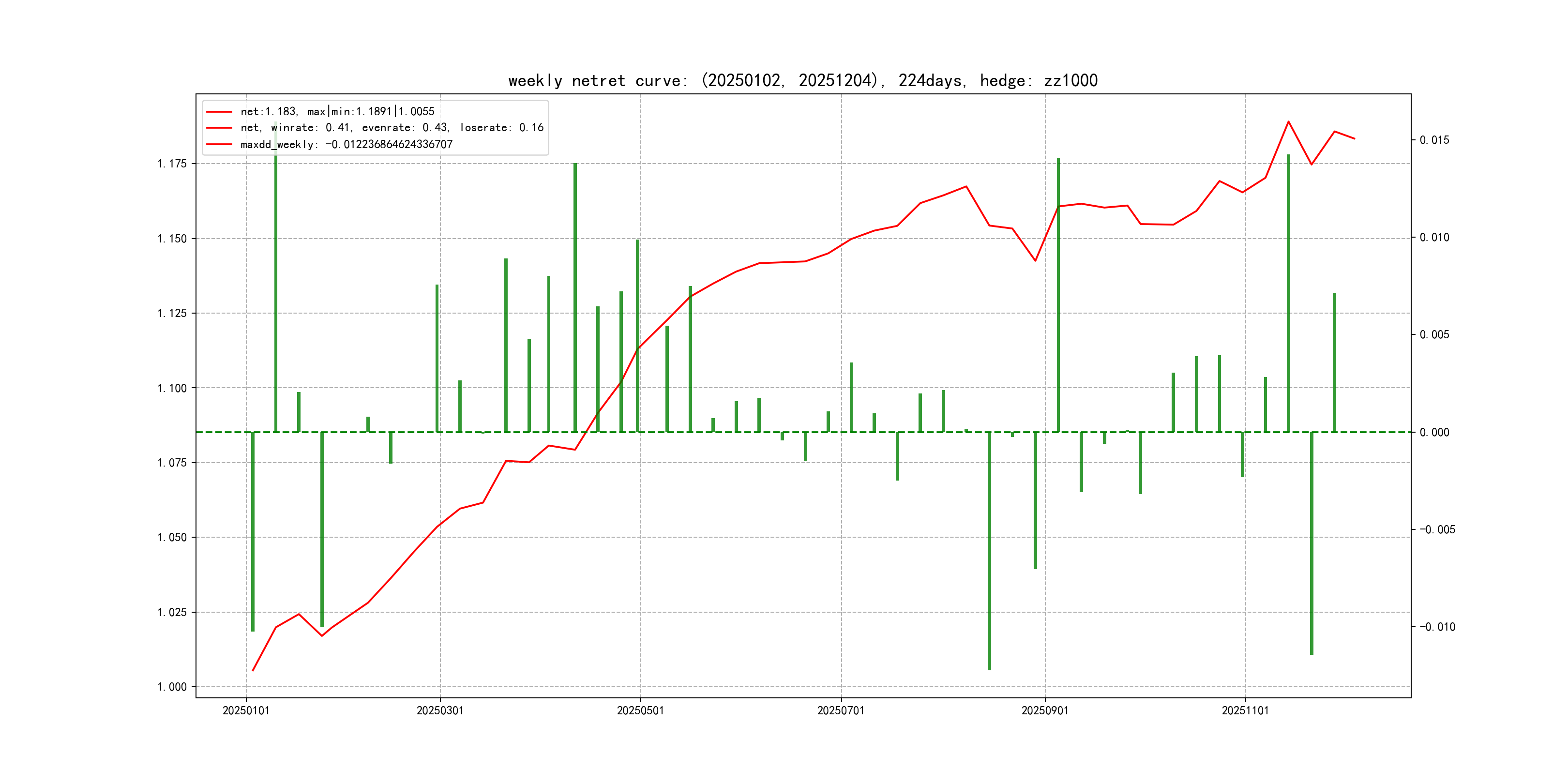This screenshot has width=1568, height=784.
Task: Click the 20250501 x-axis label
Action: coord(640,710)
